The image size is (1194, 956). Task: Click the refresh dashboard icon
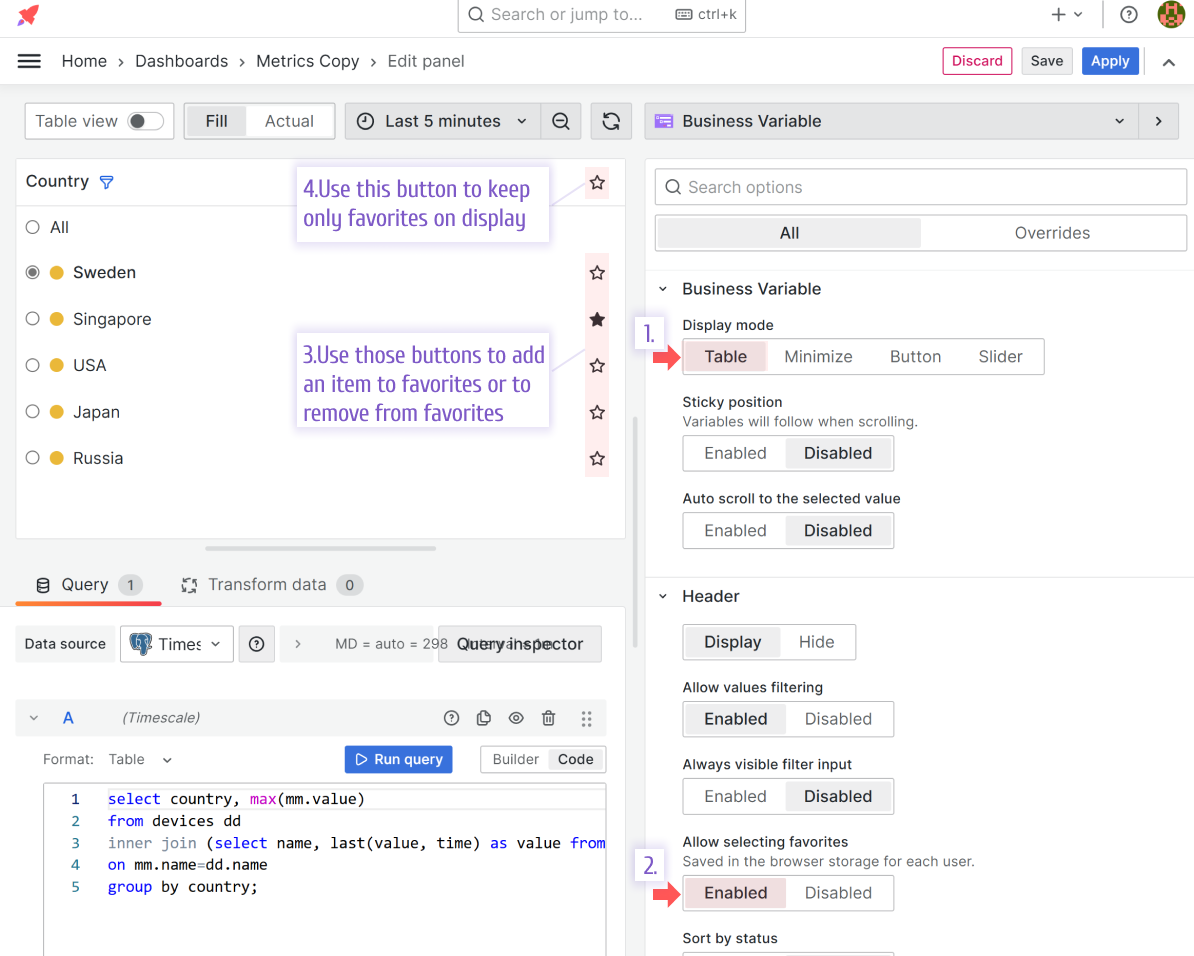(x=611, y=121)
